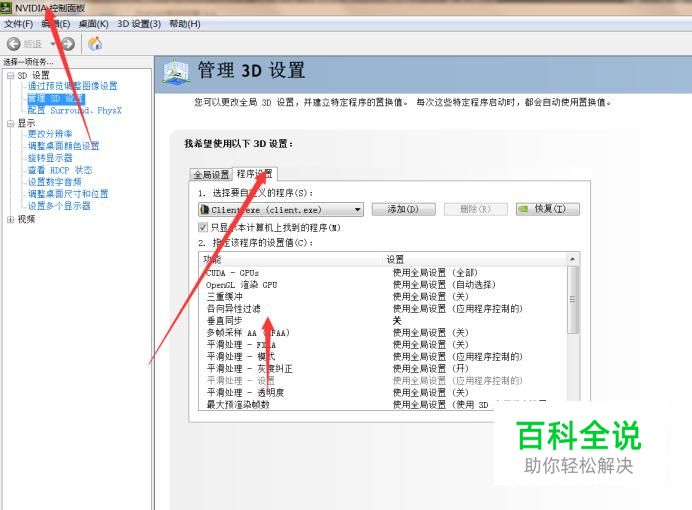This screenshot has width=692, height=510.
Task: Open the Back history dropdown arrow
Action: [53, 43]
